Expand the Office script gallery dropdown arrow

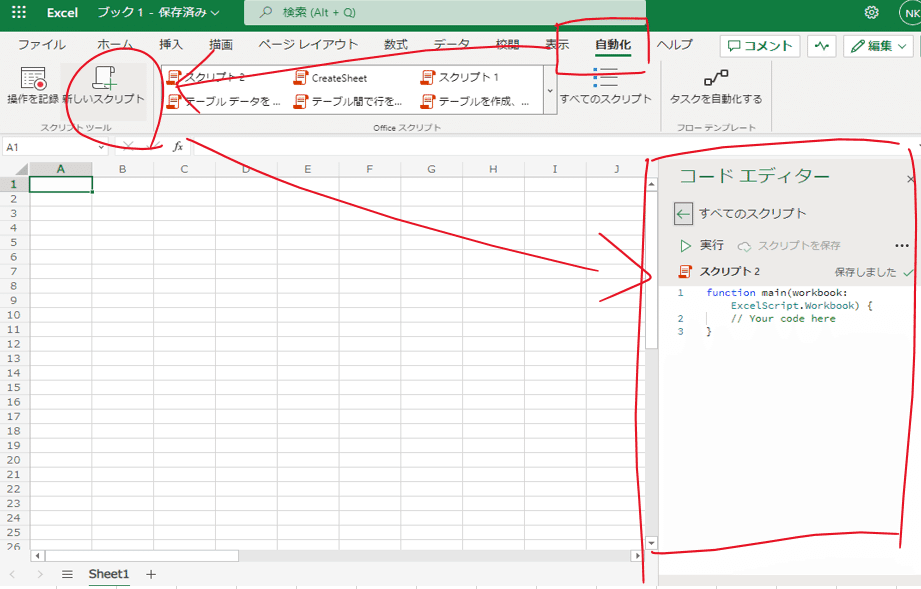pos(550,90)
